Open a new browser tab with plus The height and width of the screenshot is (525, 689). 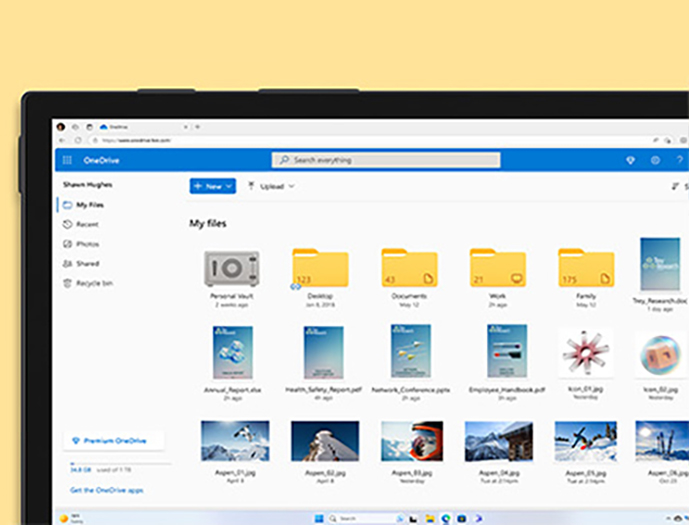(198, 127)
